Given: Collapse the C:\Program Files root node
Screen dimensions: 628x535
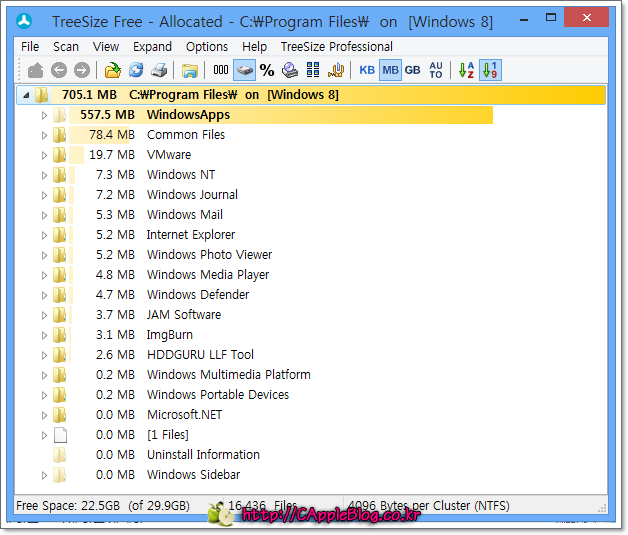Looking at the screenshot, I should pyautogui.click(x=26, y=95).
